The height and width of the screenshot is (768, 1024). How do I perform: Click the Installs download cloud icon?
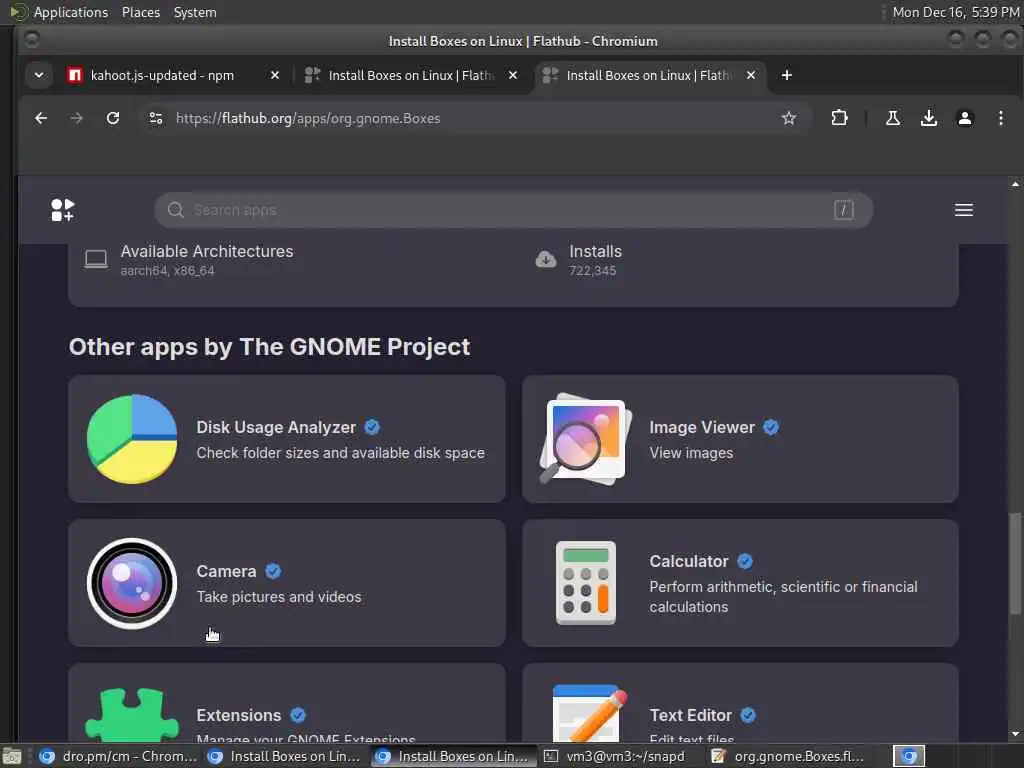tap(546, 259)
